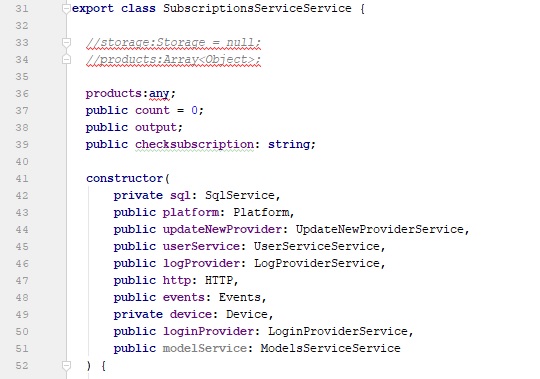Click the 'sql' parameter name
This screenshot has height=379, width=540.
coord(180,196)
